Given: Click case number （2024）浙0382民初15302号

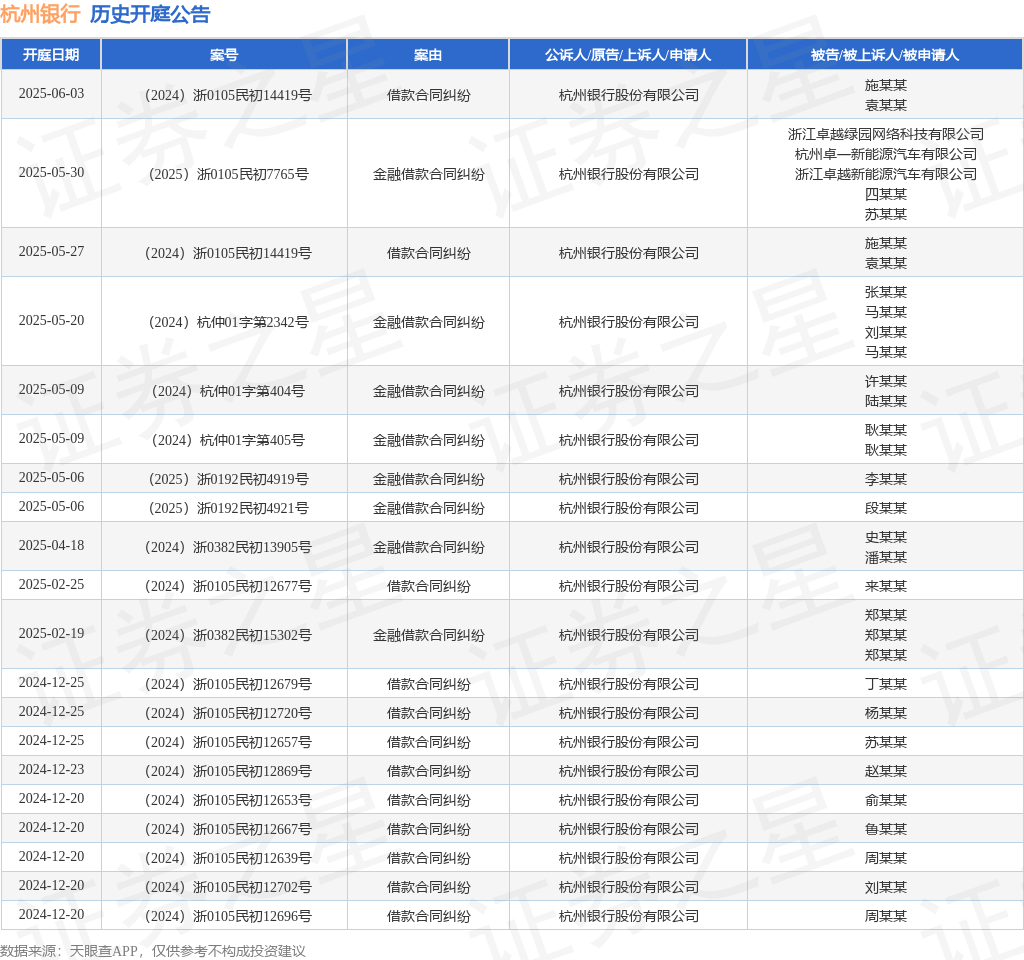Looking at the screenshot, I should pos(225,635).
